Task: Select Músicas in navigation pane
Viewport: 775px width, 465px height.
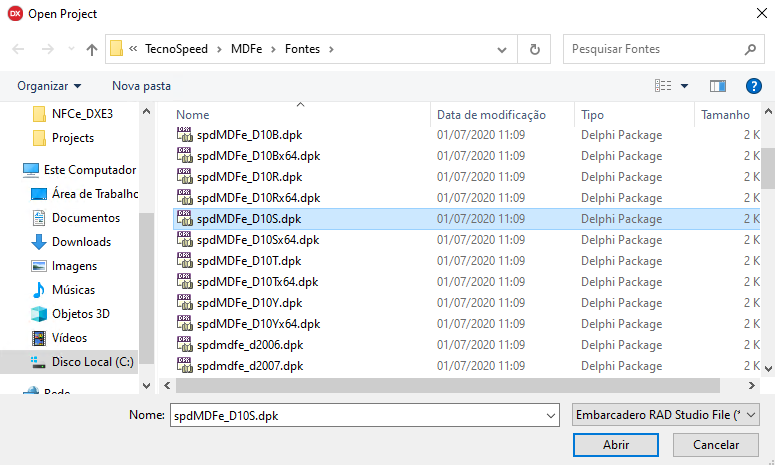Action: pyautogui.click(x=63, y=290)
